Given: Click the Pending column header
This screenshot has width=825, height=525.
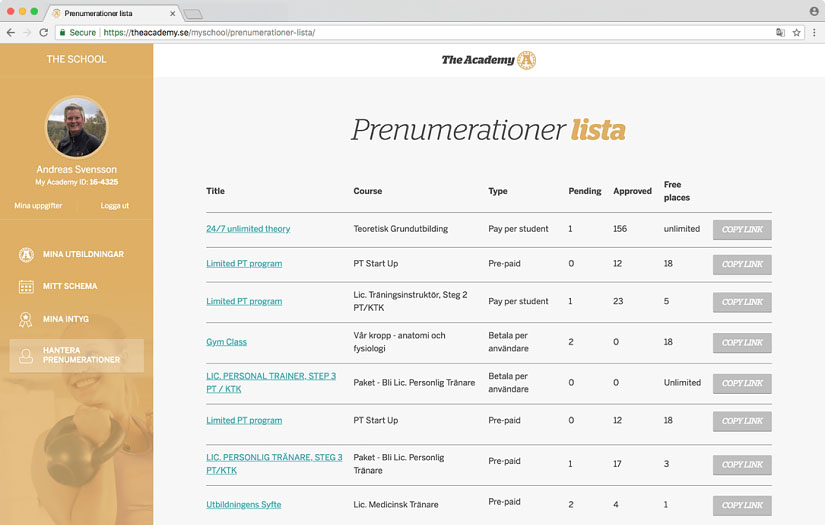Looking at the screenshot, I should click(x=585, y=191).
